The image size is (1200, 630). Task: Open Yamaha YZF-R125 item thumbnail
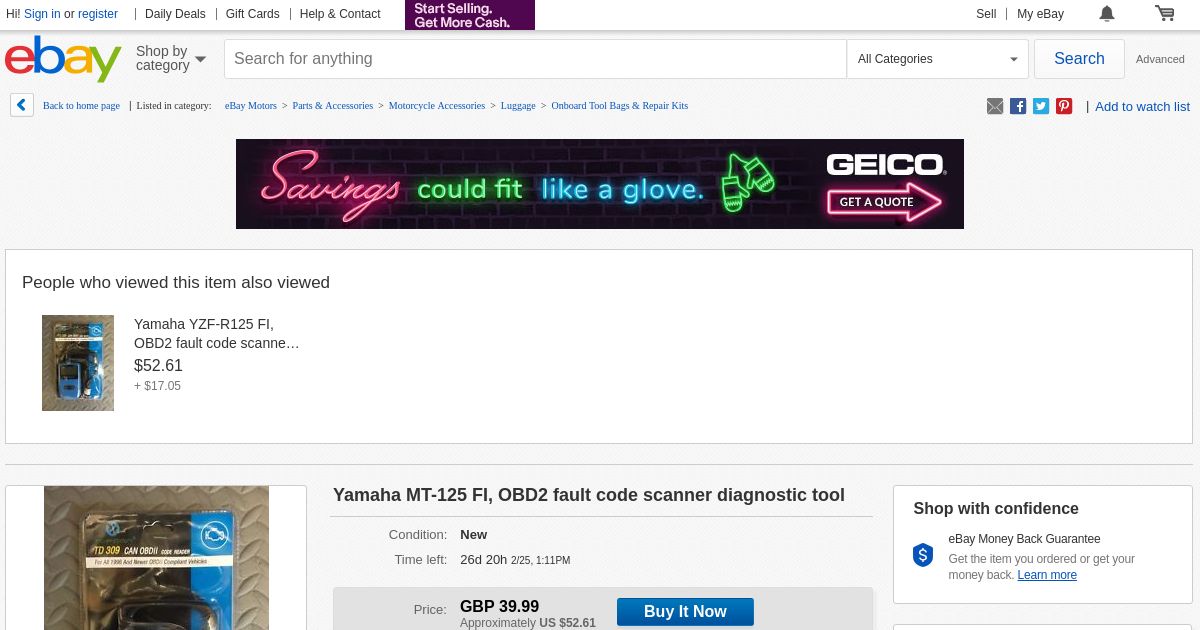(78, 363)
